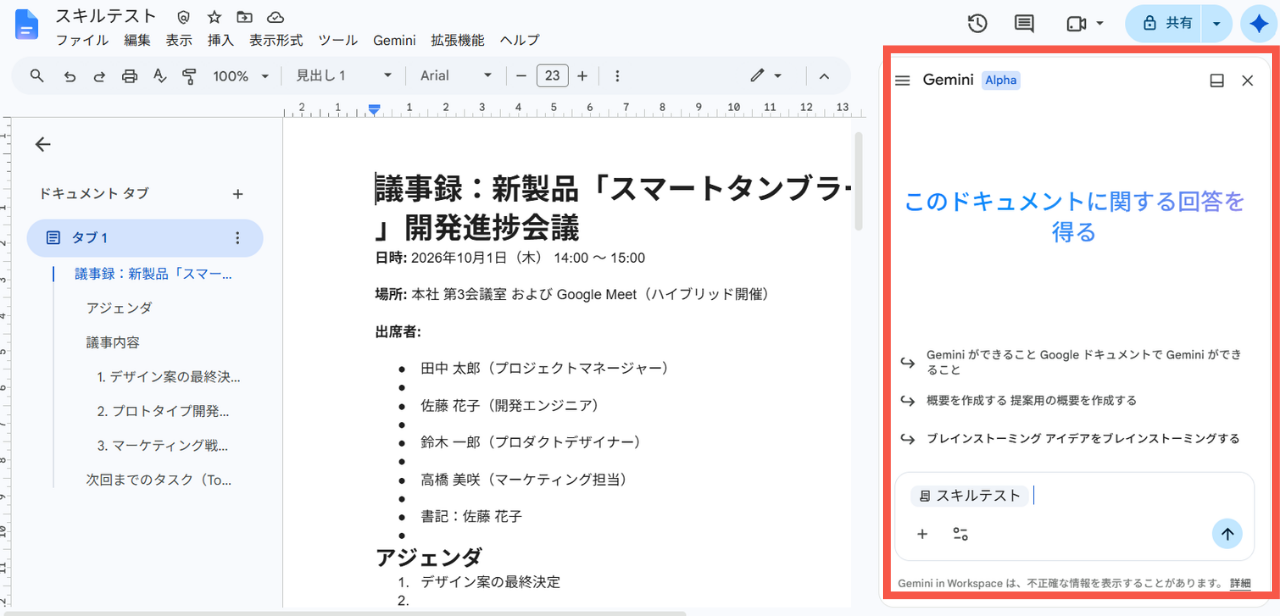Open the 拡張機能 menu

point(457,40)
